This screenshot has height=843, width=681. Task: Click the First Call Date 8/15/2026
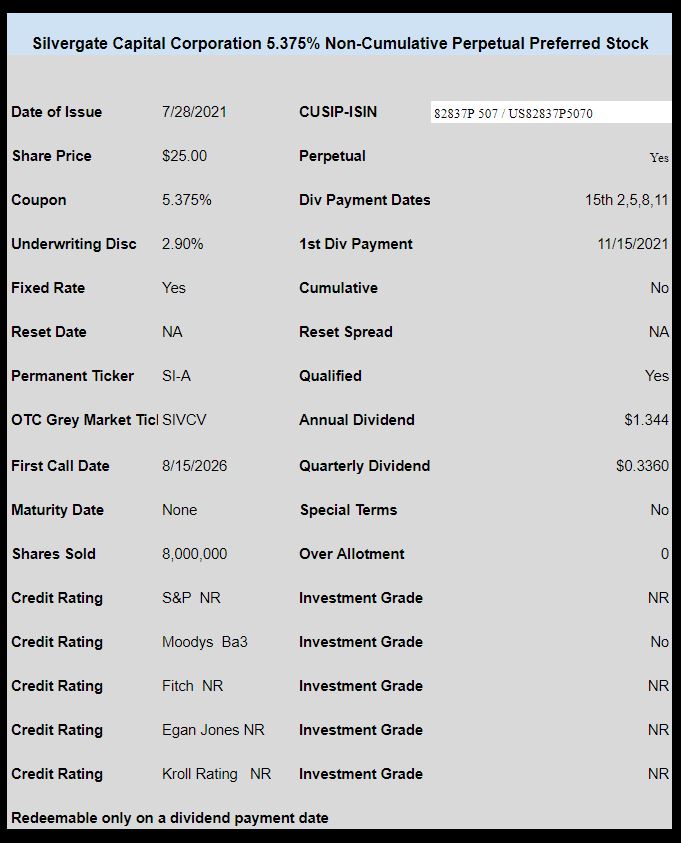pyautogui.click(x=194, y=466)
